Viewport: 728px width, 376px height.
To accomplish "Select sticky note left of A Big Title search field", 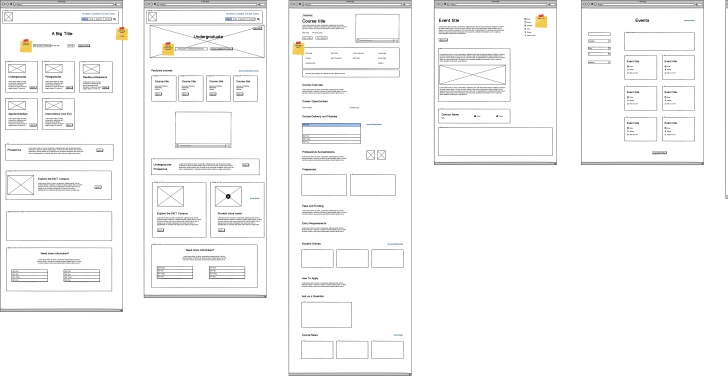I will click(26, 45).
